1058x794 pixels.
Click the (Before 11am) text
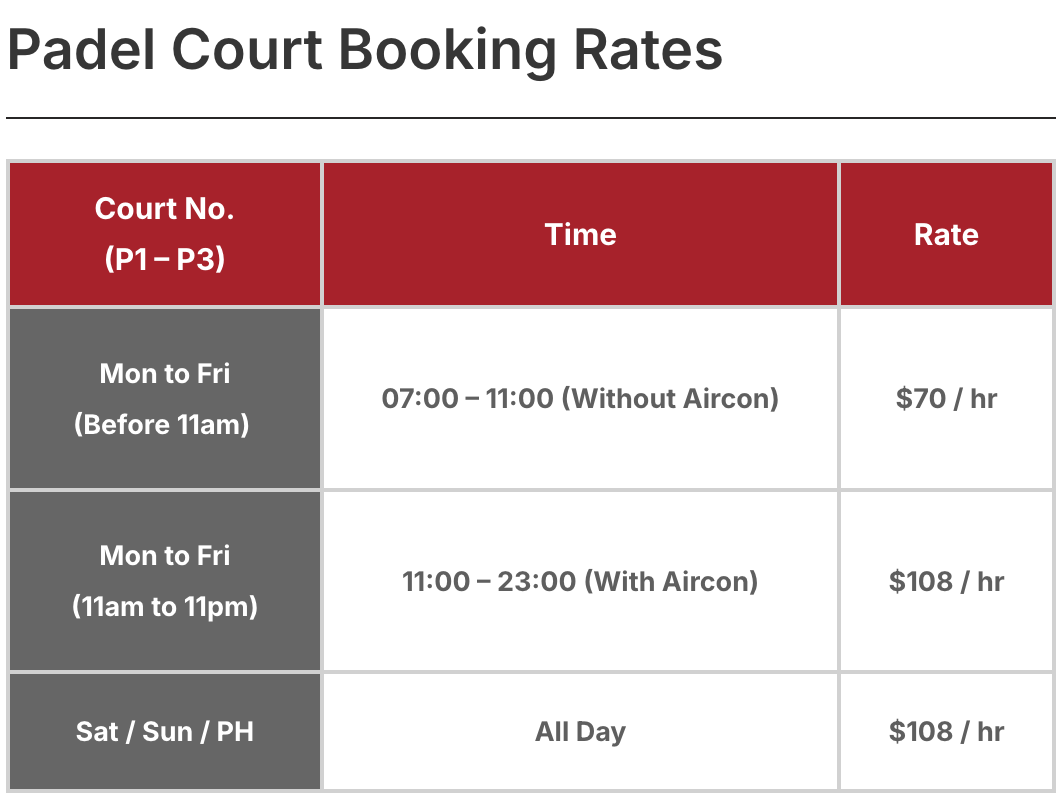[x=162, y=424]
